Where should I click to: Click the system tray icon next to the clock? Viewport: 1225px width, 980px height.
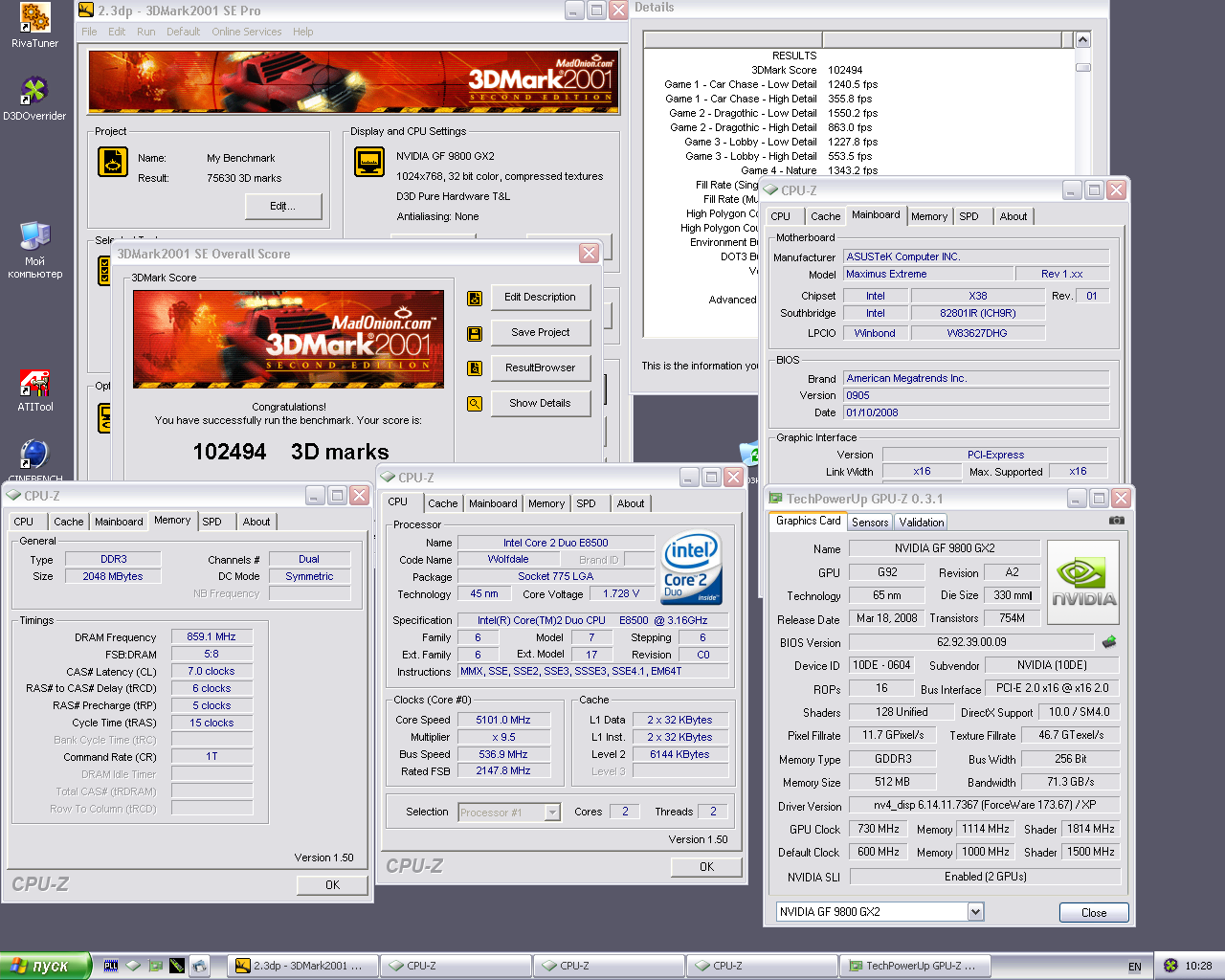[1170, 966]
